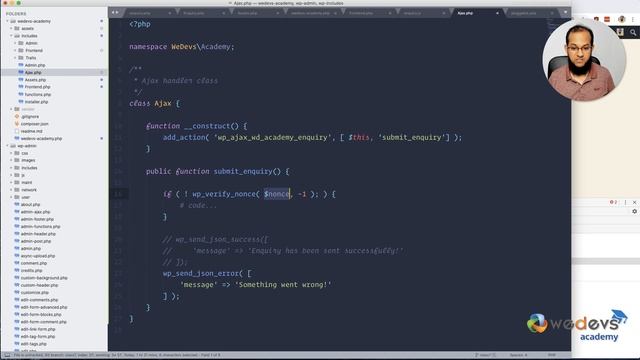Open the tab list dropdown arrow
The width and height of the screenshot is (640, 360).
[x=565, y=13]
